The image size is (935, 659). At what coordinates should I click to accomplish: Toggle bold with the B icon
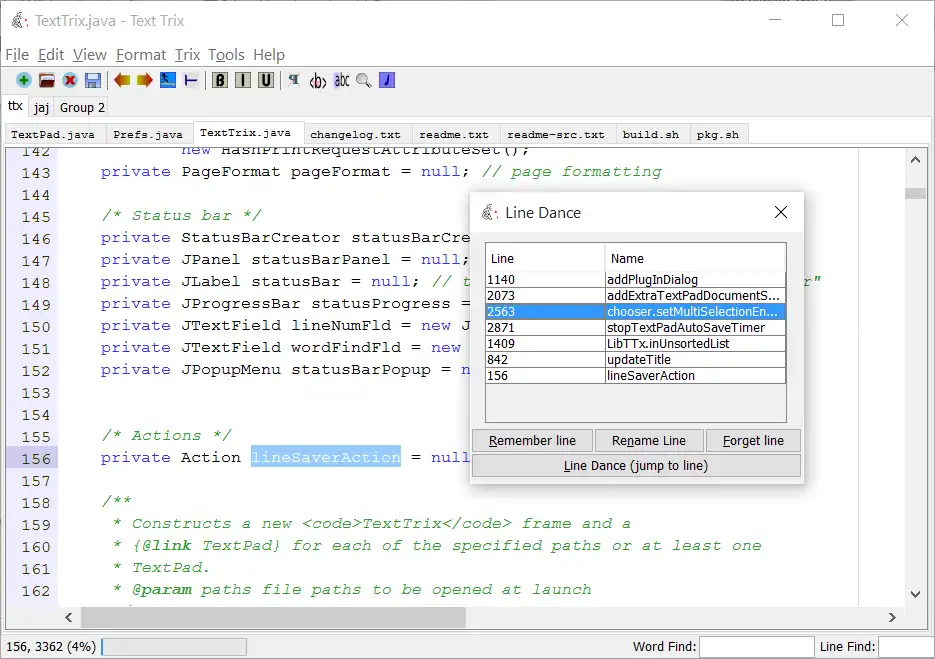pos(219,80)
